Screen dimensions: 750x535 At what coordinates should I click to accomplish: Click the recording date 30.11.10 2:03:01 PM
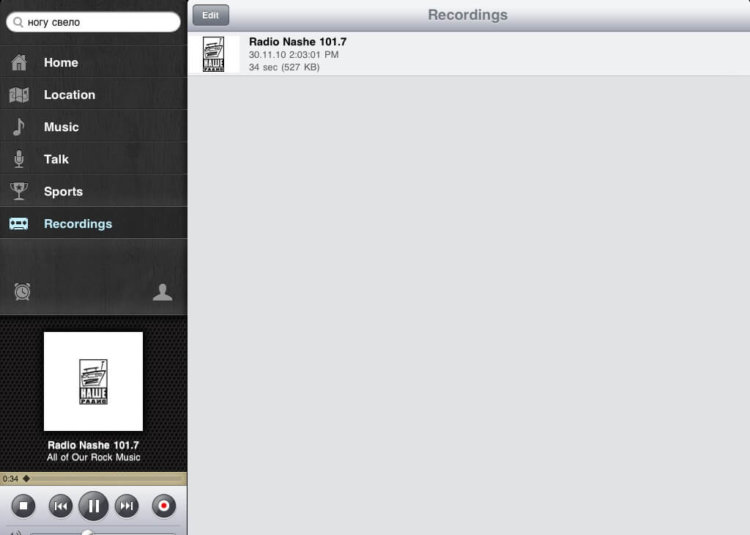pos(293,55)
